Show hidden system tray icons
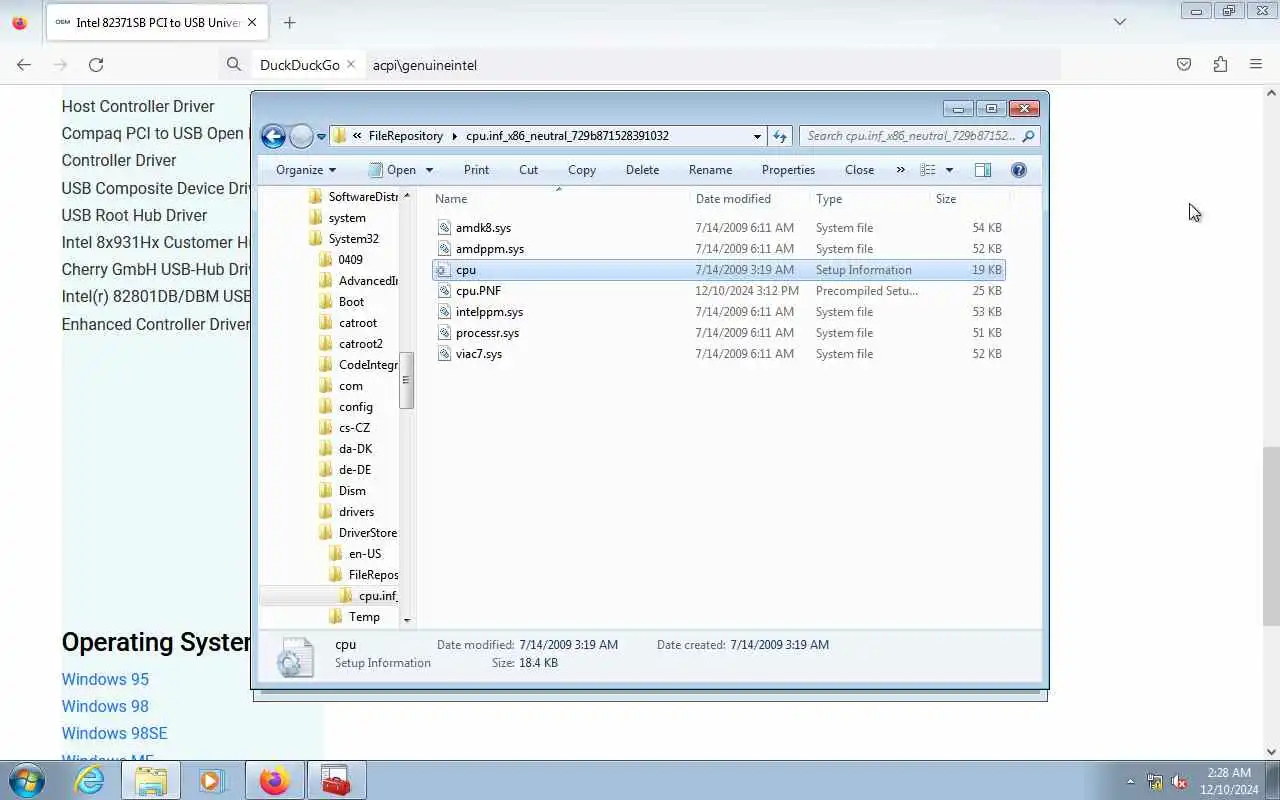The width and height of the screenshot is (1280, 800). [1130, 781]
